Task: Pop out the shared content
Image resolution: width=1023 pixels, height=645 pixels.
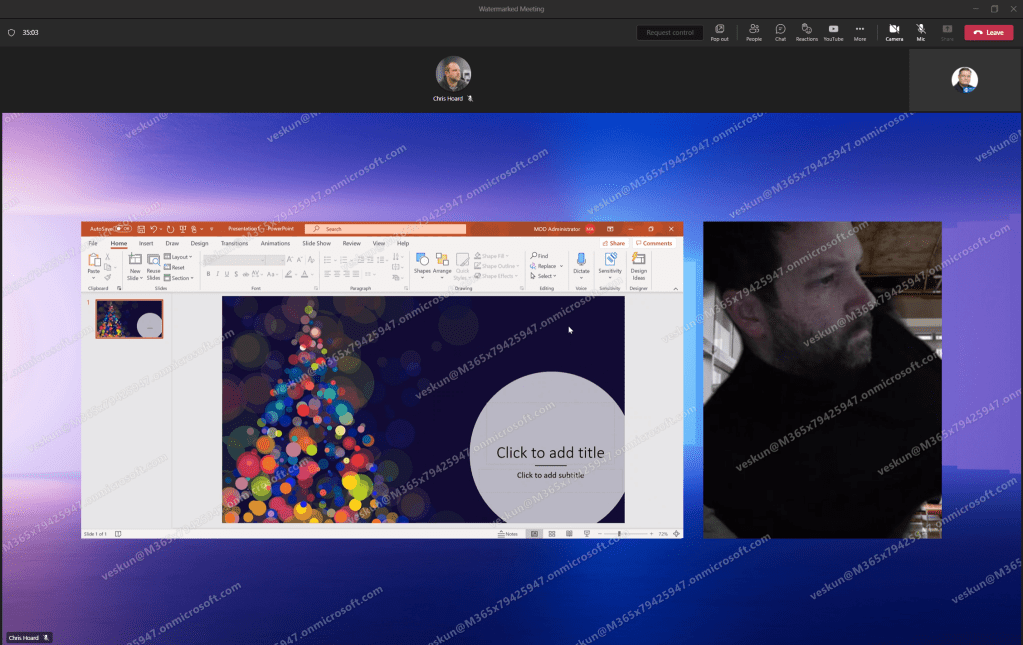Action: point(719,32)
